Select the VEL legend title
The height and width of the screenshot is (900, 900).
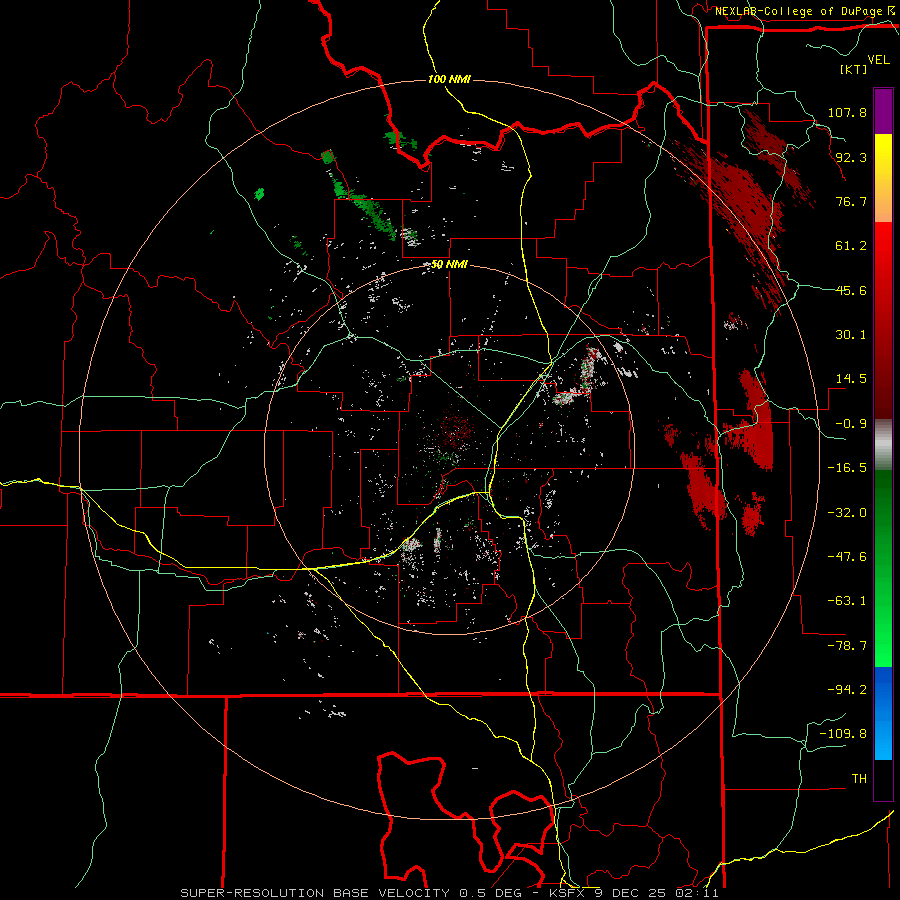878,60
